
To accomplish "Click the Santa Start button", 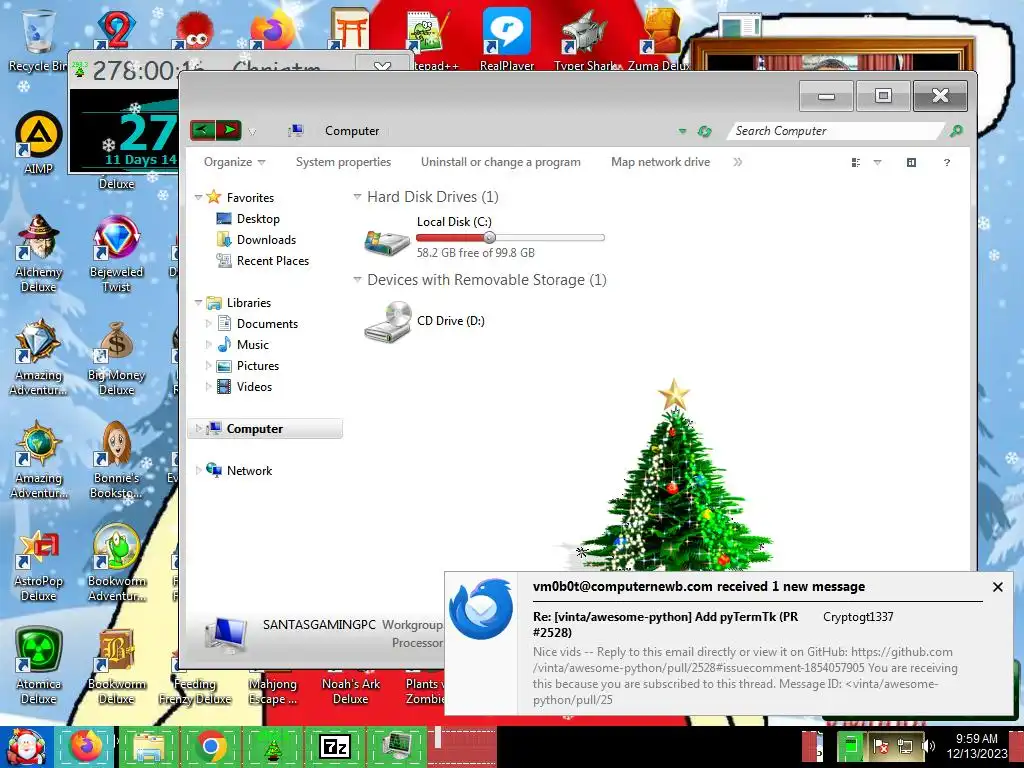I will [x=25, y=746].
